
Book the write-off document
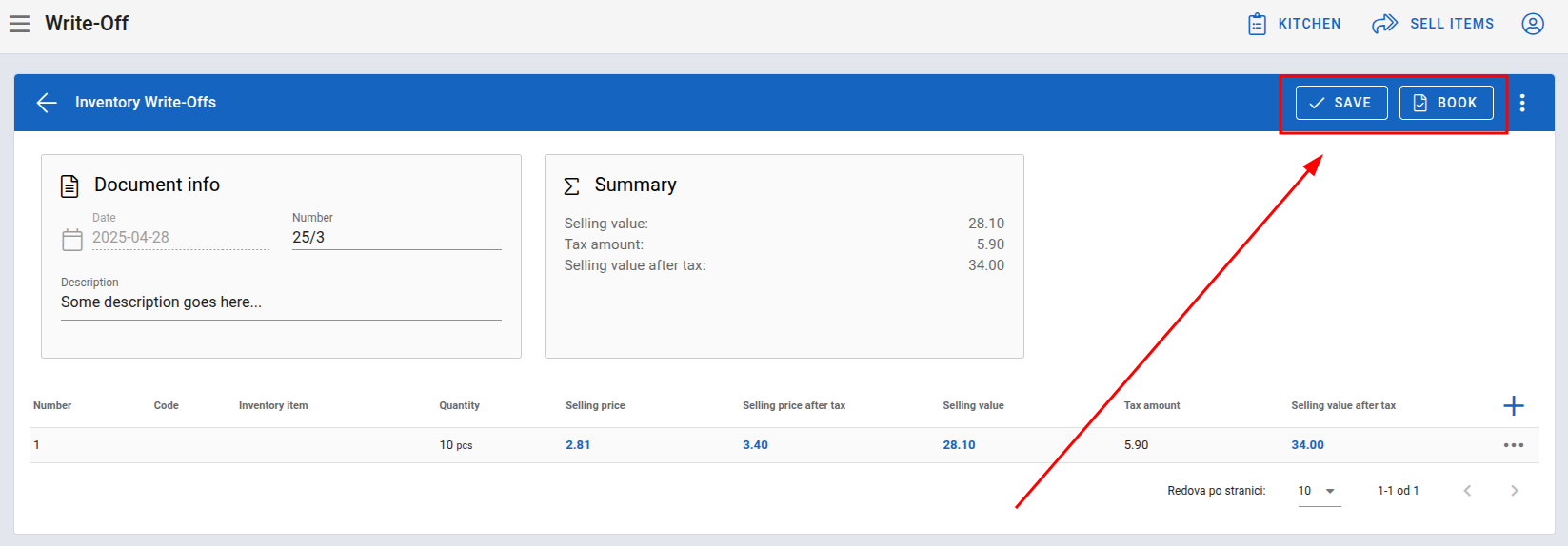(1446, 103)
